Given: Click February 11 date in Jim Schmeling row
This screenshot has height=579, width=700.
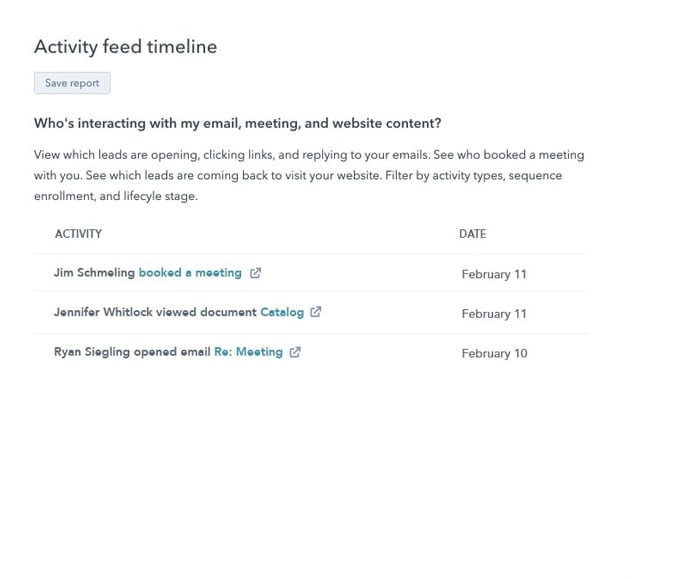Looking at the screenshot, I should (x=494, y=274).
